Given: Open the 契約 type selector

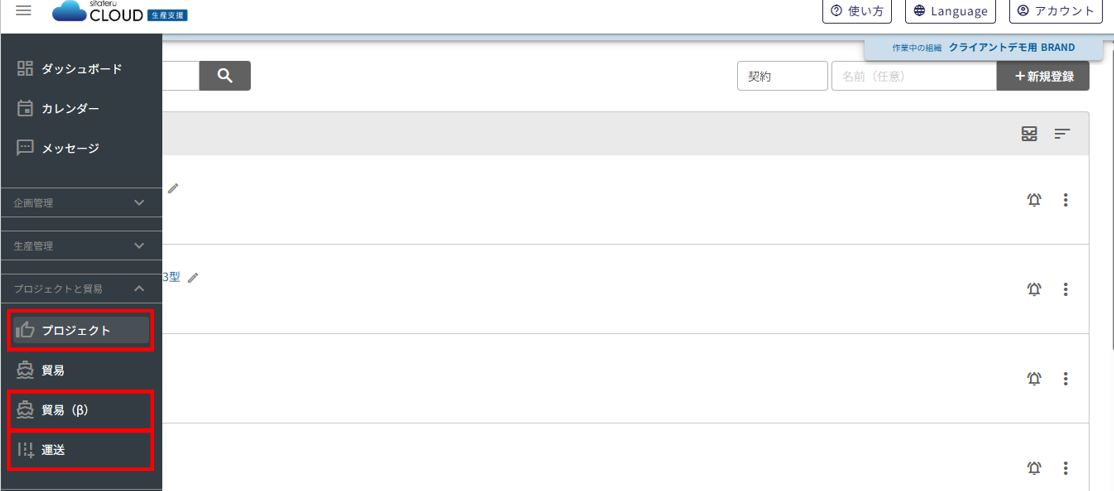Looking at the screenshot, I should click(782, 76).
